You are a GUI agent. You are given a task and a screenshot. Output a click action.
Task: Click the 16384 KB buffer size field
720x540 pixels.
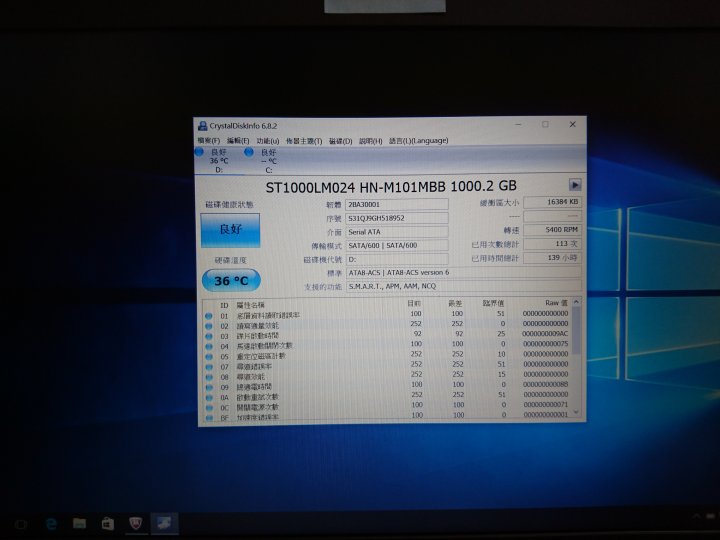tap(552, 202)
